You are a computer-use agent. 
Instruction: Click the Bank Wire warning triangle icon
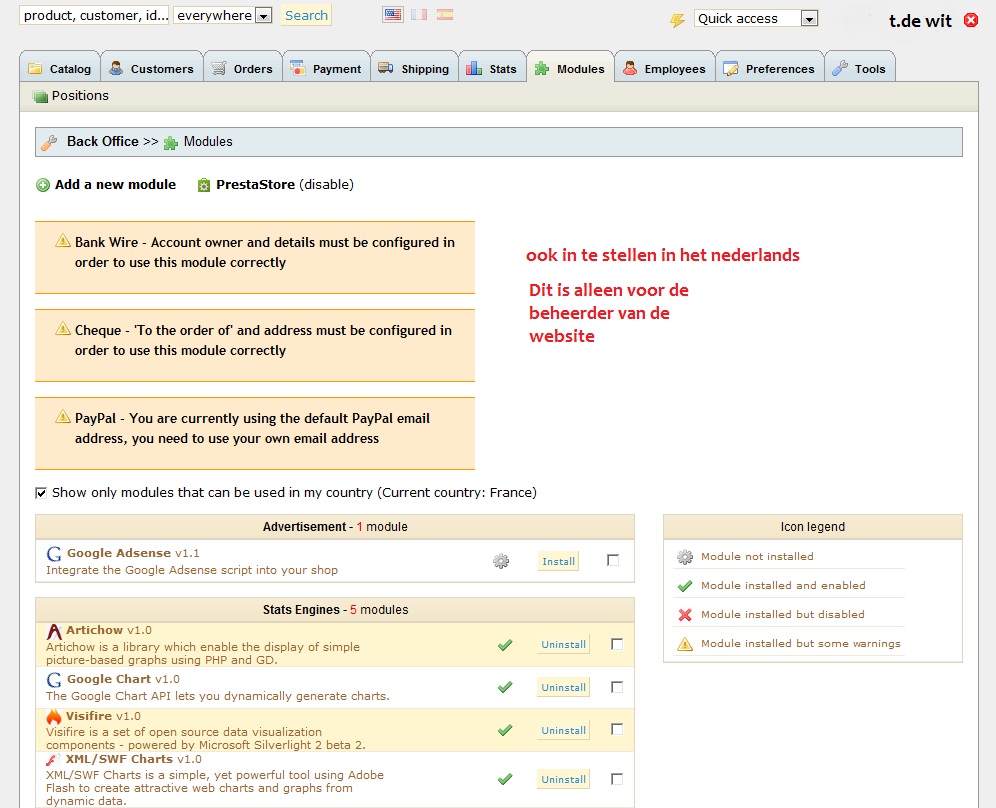(x=62, y=240)
